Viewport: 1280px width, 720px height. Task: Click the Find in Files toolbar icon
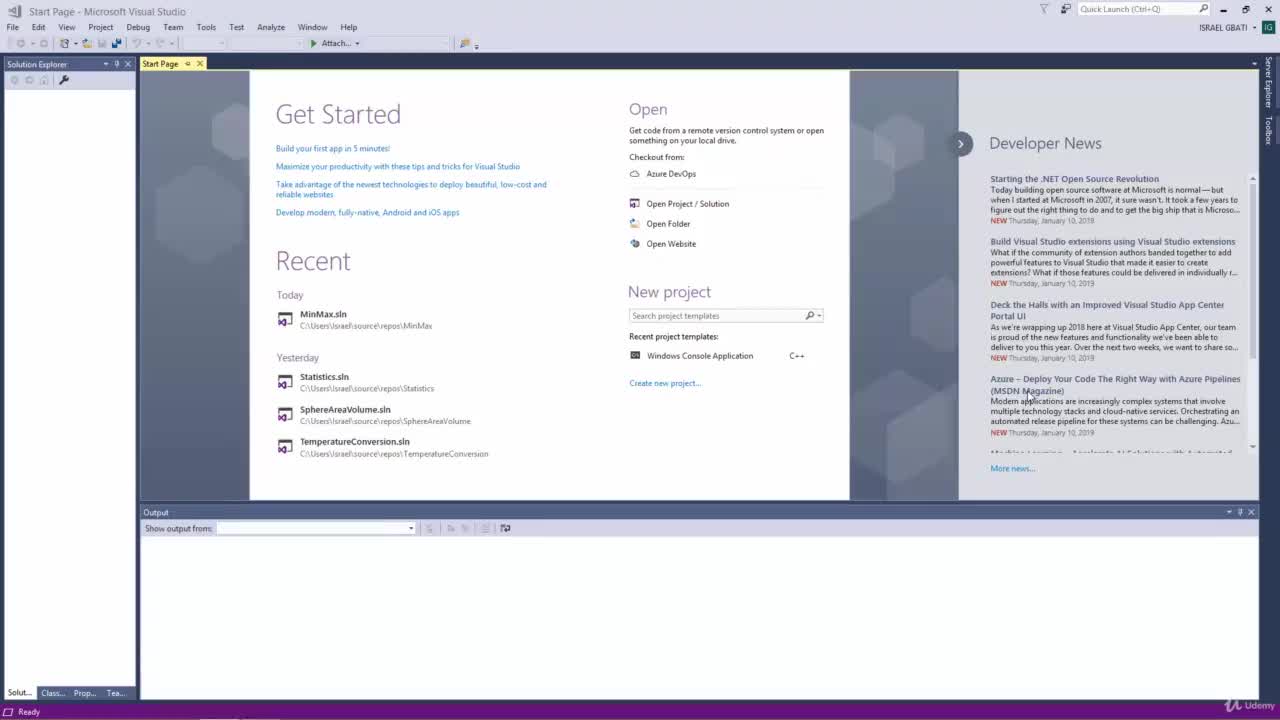point(464,43)
